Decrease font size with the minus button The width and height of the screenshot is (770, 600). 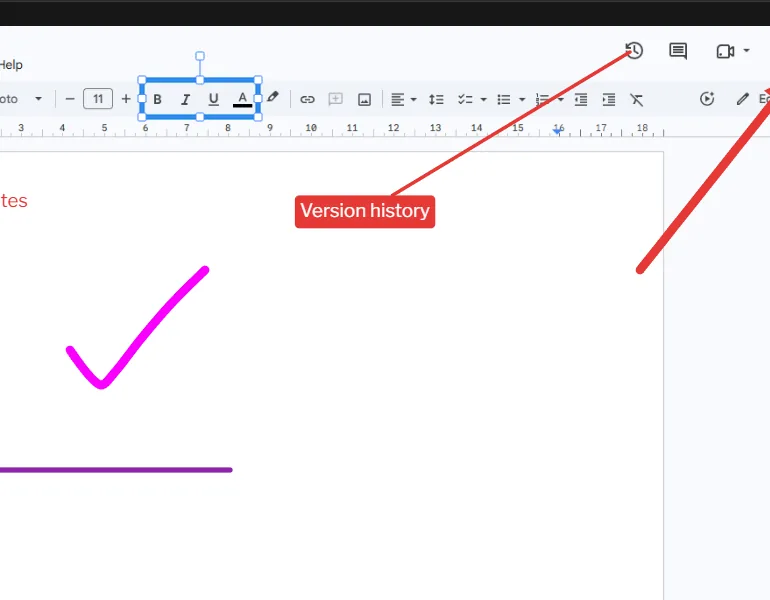(x=70, y=99)
